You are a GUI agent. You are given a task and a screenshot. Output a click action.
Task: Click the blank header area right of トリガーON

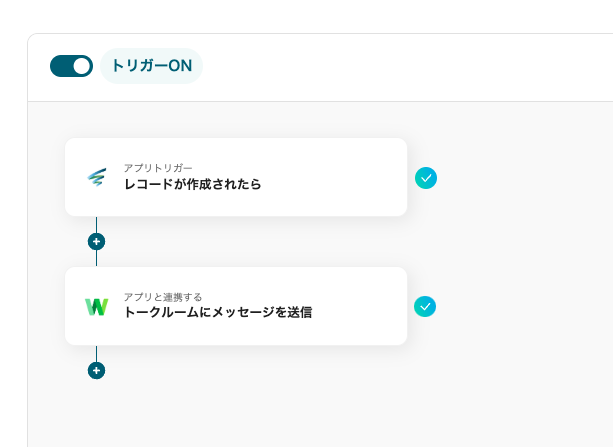[400, 67]
